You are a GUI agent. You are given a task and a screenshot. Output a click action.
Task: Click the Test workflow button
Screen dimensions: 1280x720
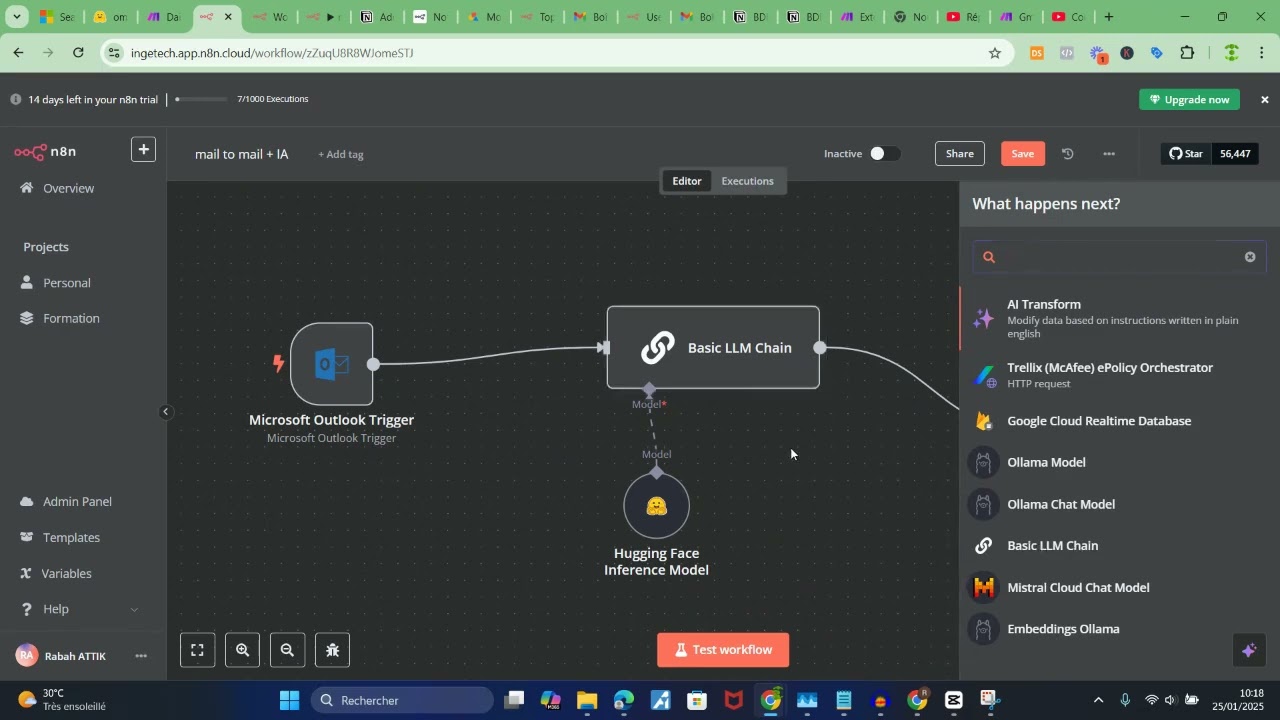click(723, 650)
